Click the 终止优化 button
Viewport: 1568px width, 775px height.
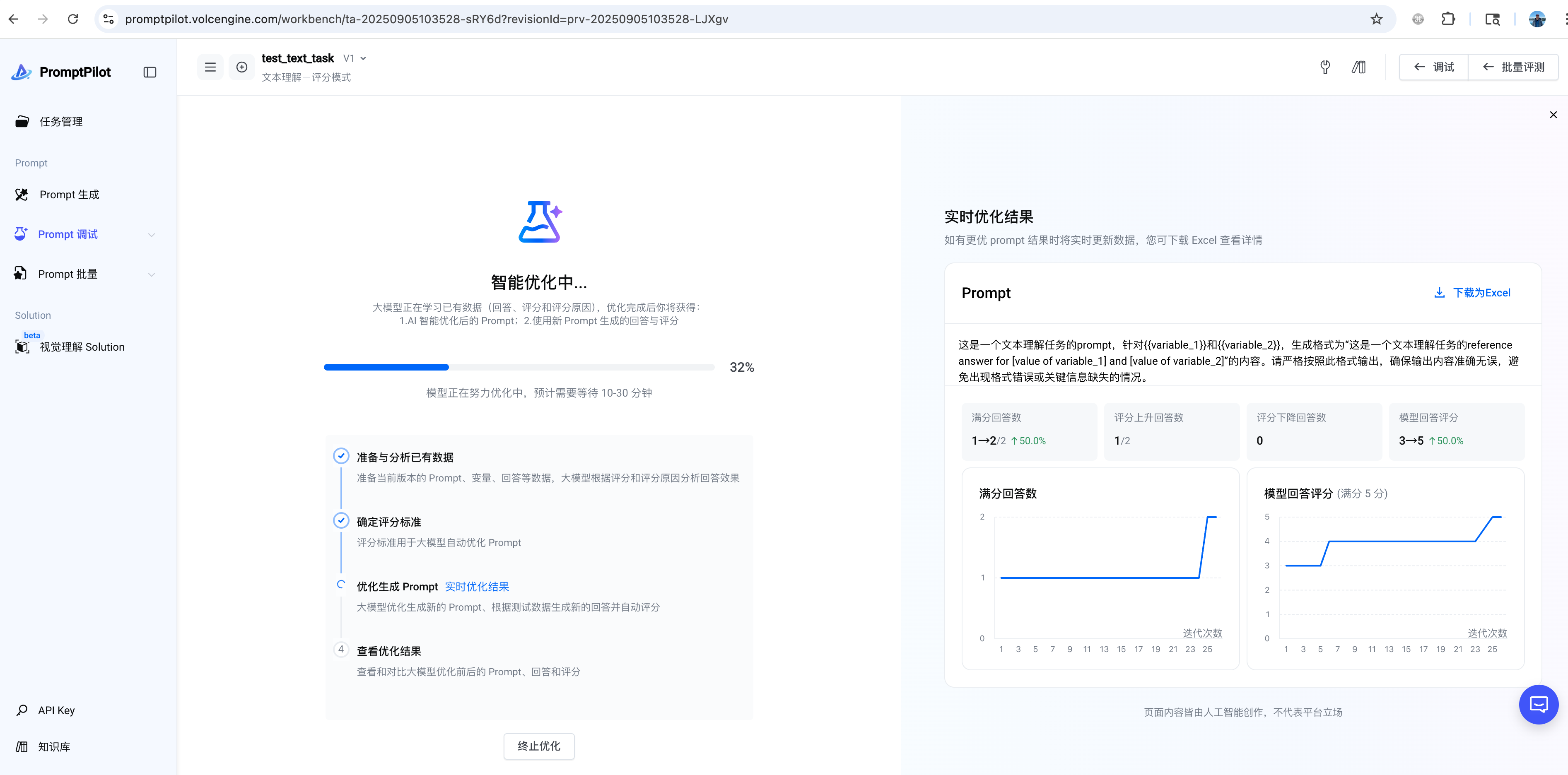(x=539, y=746)
